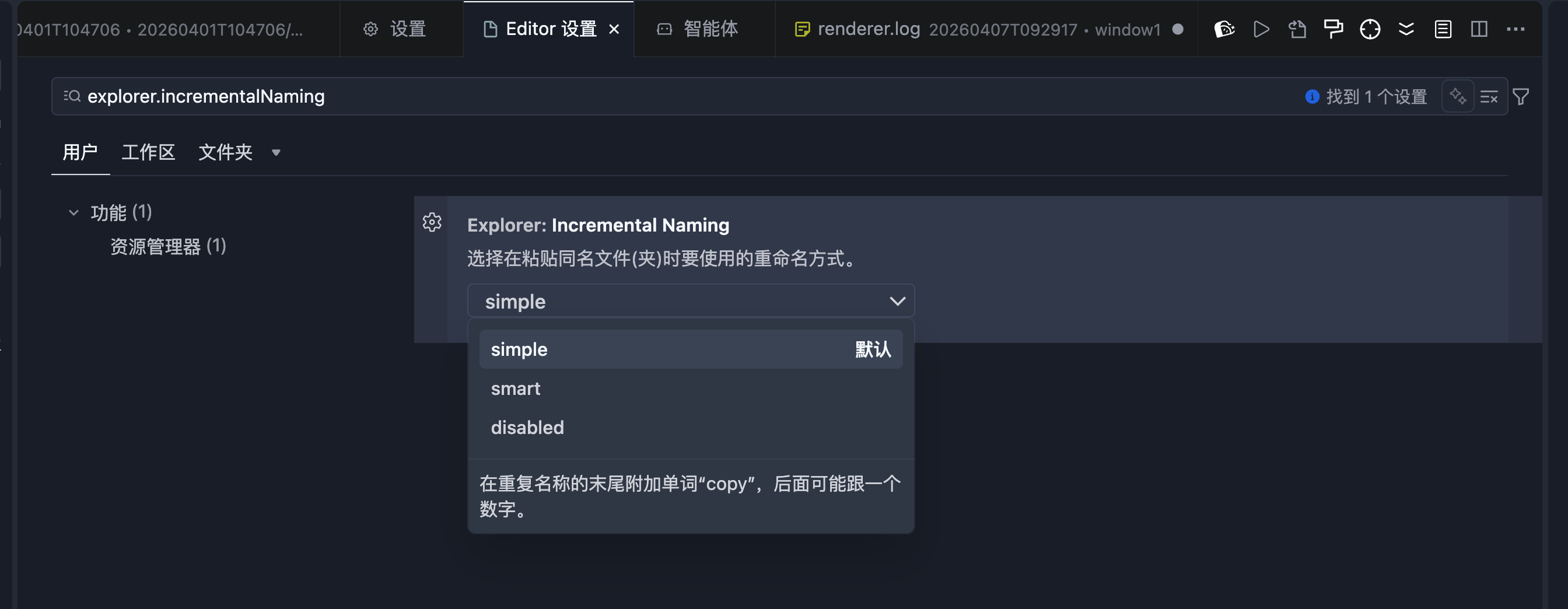Image resolution: width=1568 pixels, height=609 pixels.
Task: Click the simple dropdown box for Incremental Naming
Action: (690, 301)
